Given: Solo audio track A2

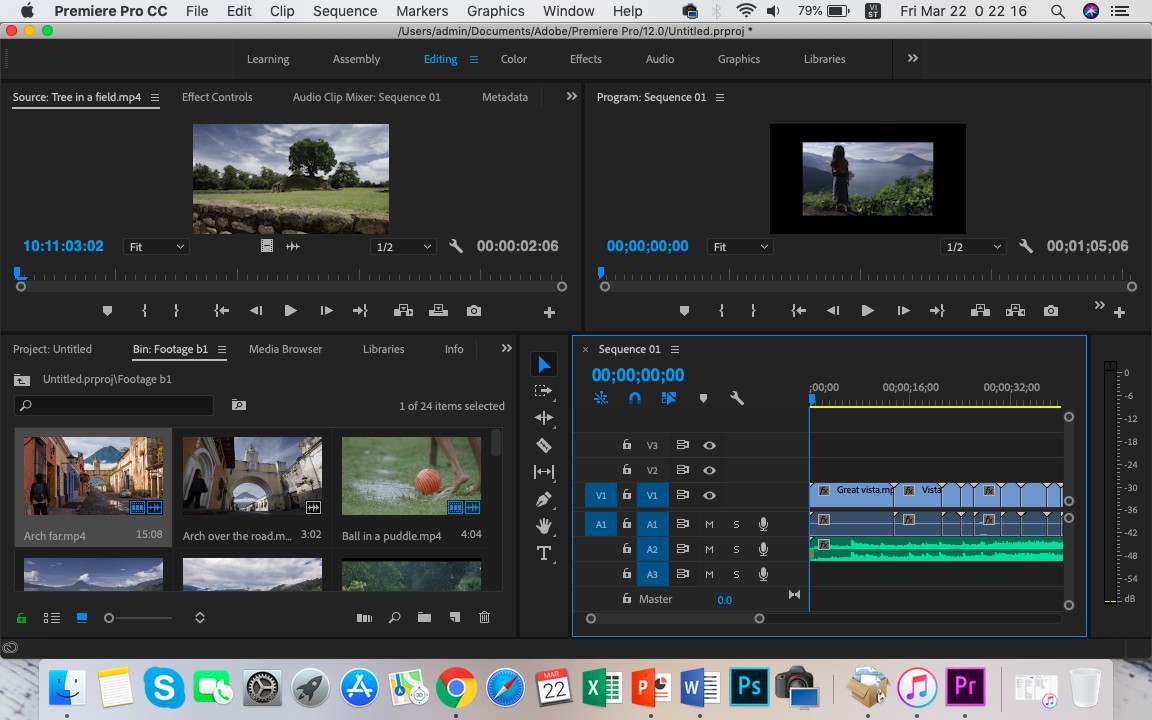Looking at the screenshot, I should click(736, 550).
